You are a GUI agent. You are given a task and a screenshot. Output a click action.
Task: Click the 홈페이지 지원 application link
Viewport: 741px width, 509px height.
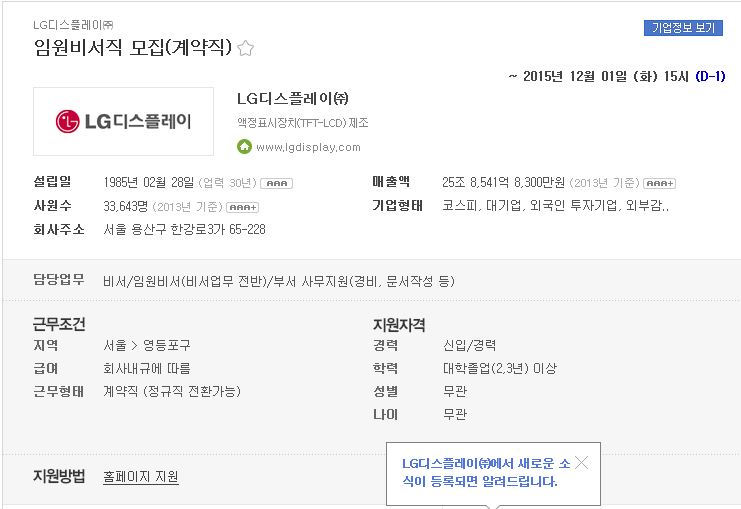pyautogui.click(x=141, y=476)
